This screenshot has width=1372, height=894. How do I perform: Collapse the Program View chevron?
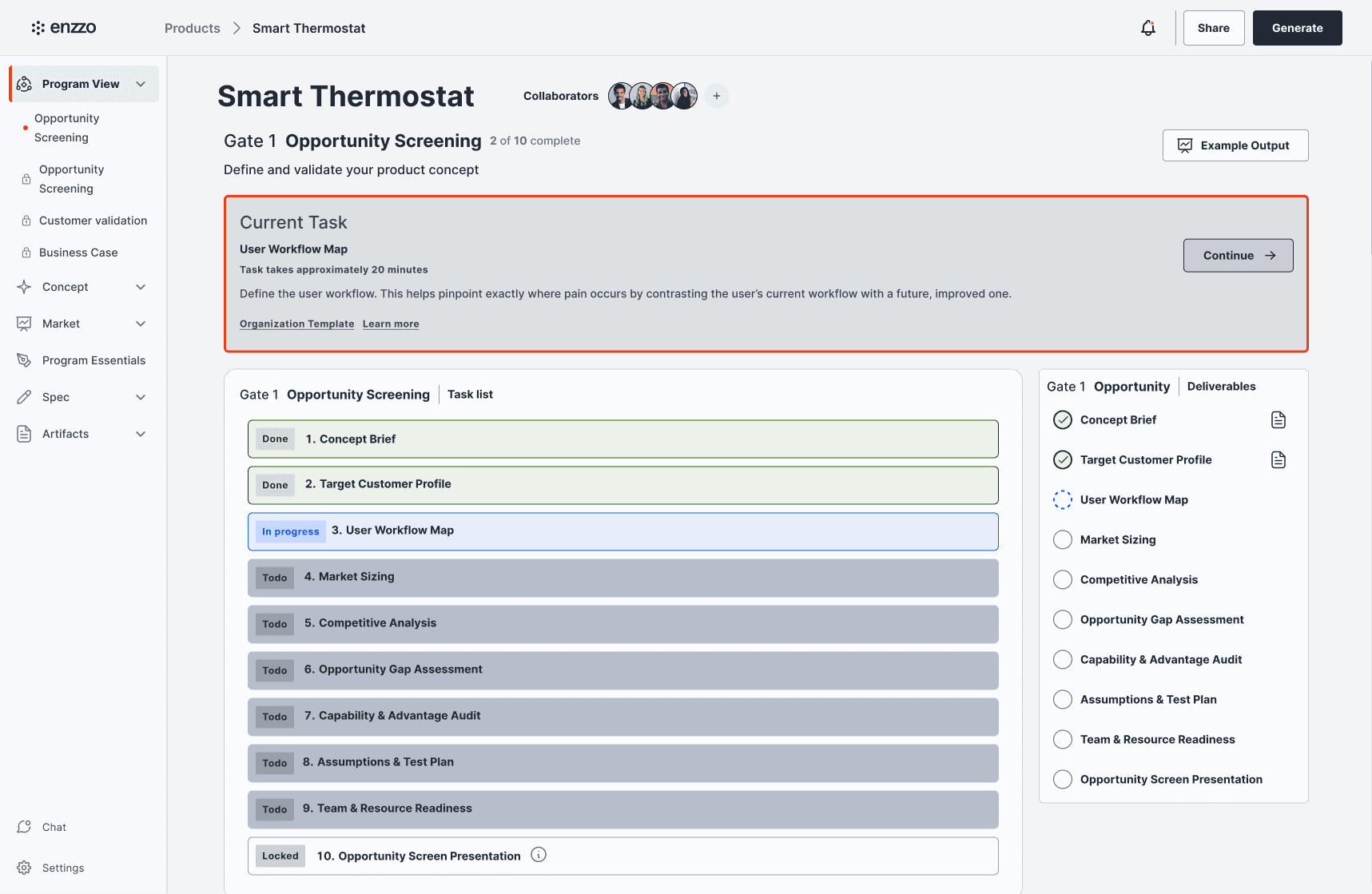[141, 84]
